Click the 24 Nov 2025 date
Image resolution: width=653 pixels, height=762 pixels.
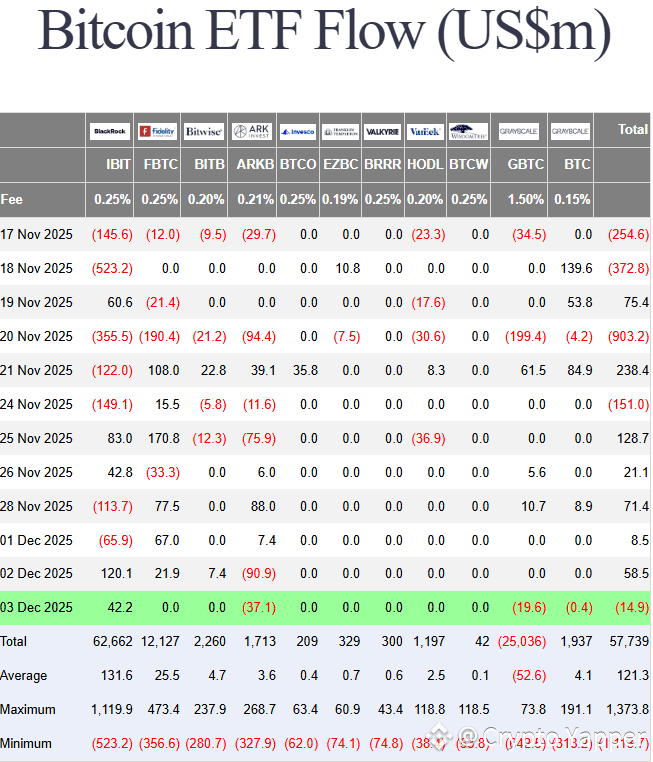[x=36, y=404]
